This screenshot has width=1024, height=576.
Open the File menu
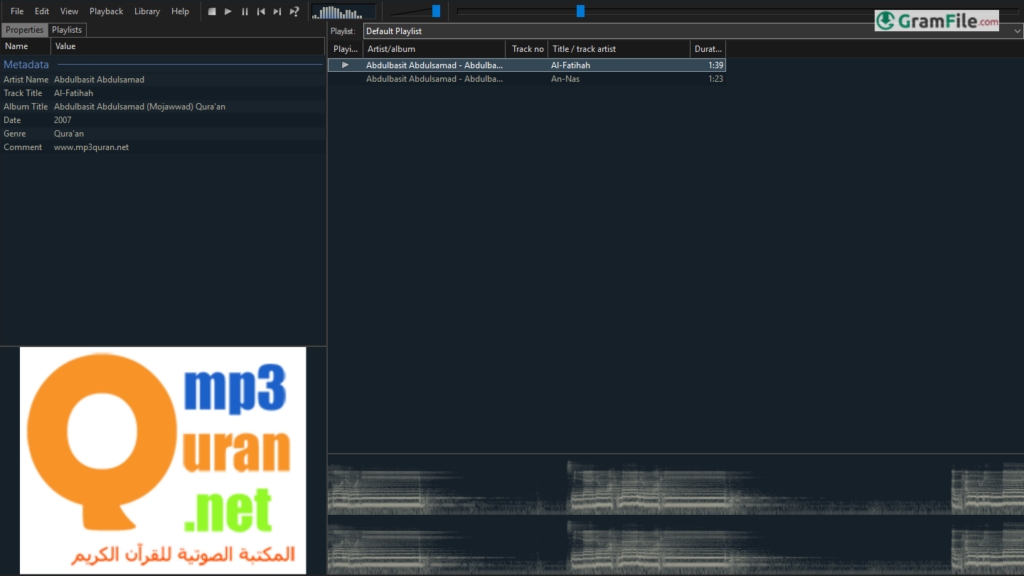(x=17, y=11)
